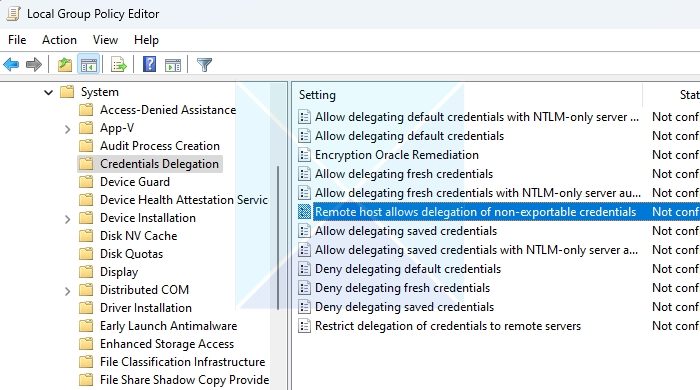Click Not configured state of Restrict delegation row
The image size is (700, 390).
675,326
